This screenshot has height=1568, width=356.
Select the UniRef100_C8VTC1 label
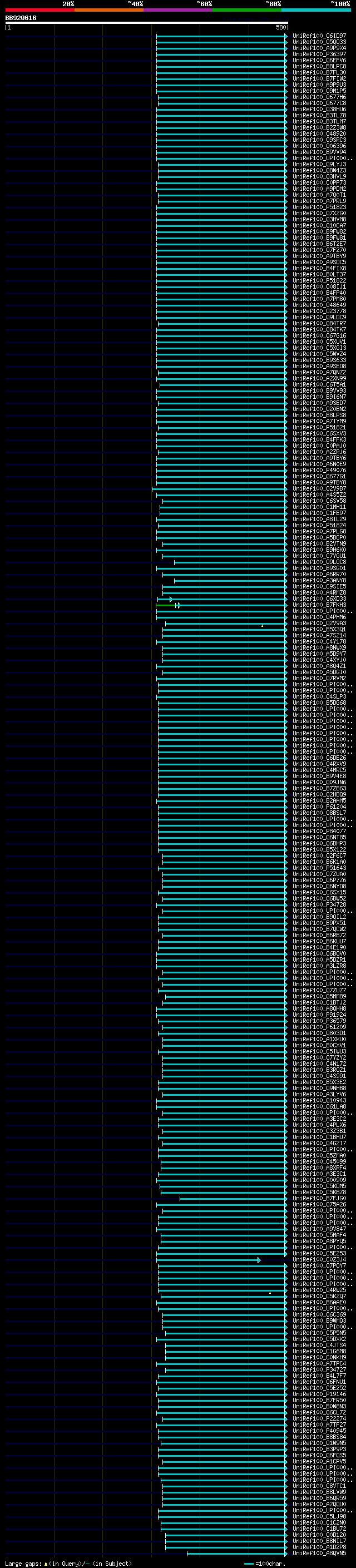319,1486
